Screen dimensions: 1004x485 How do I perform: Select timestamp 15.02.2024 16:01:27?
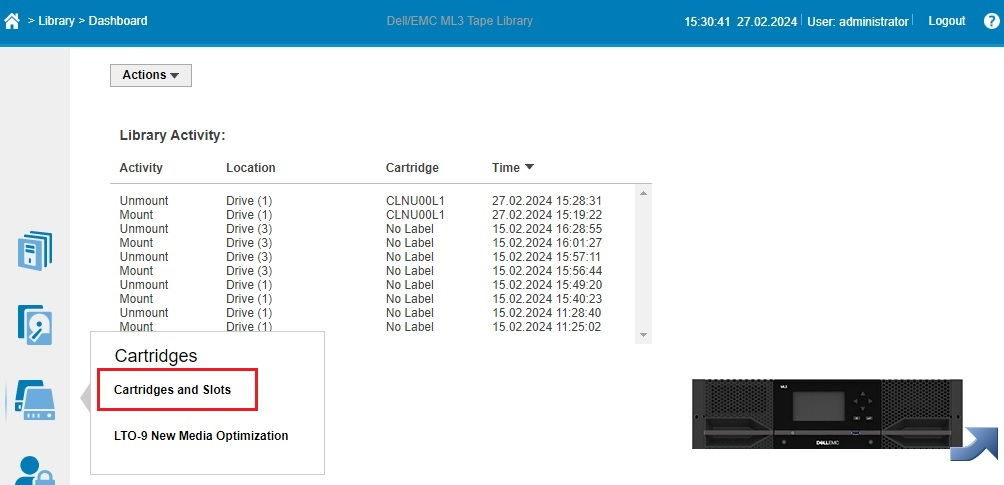point(547,243)
